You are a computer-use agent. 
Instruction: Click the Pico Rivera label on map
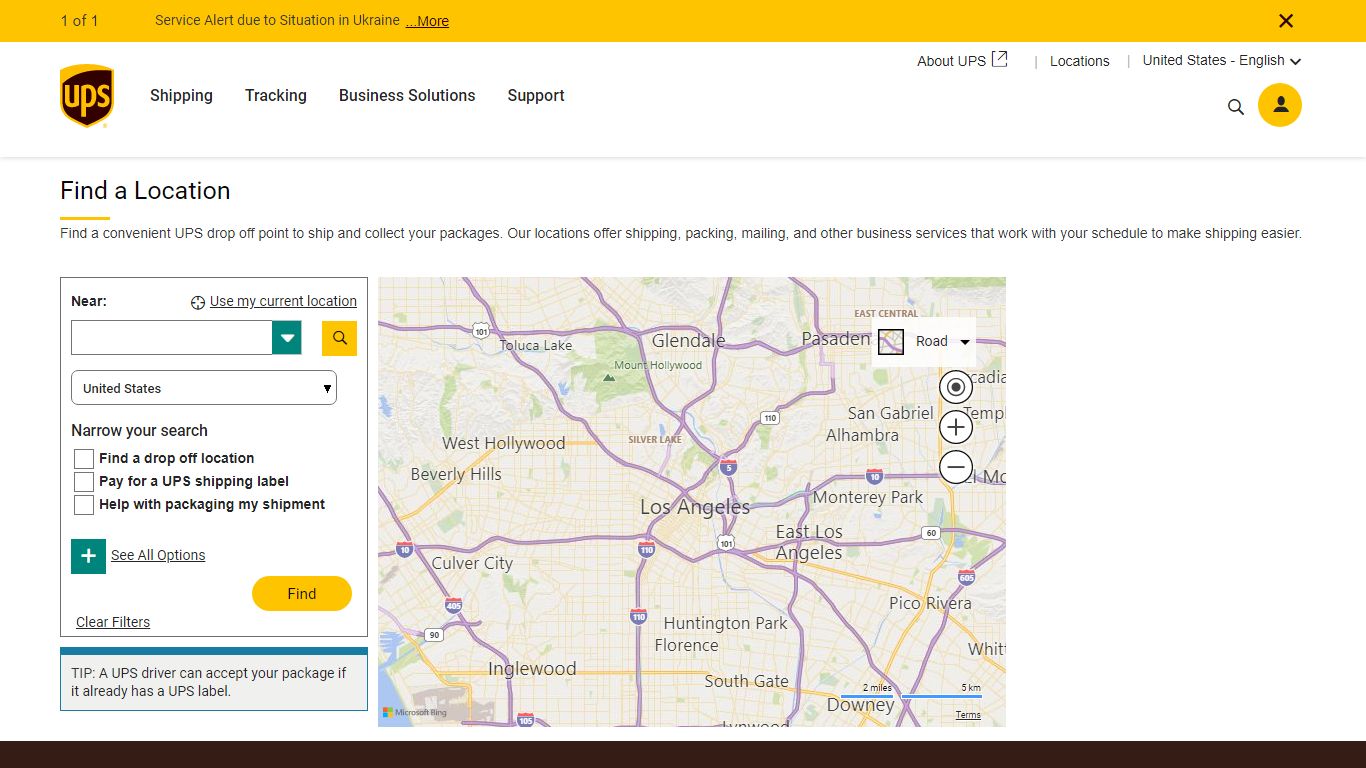[x=930, y=603]
